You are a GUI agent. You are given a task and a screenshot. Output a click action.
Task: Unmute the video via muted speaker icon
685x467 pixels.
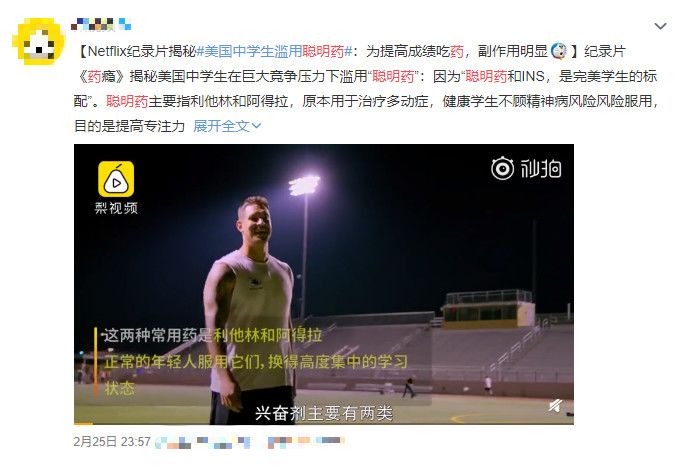(555, 406)
